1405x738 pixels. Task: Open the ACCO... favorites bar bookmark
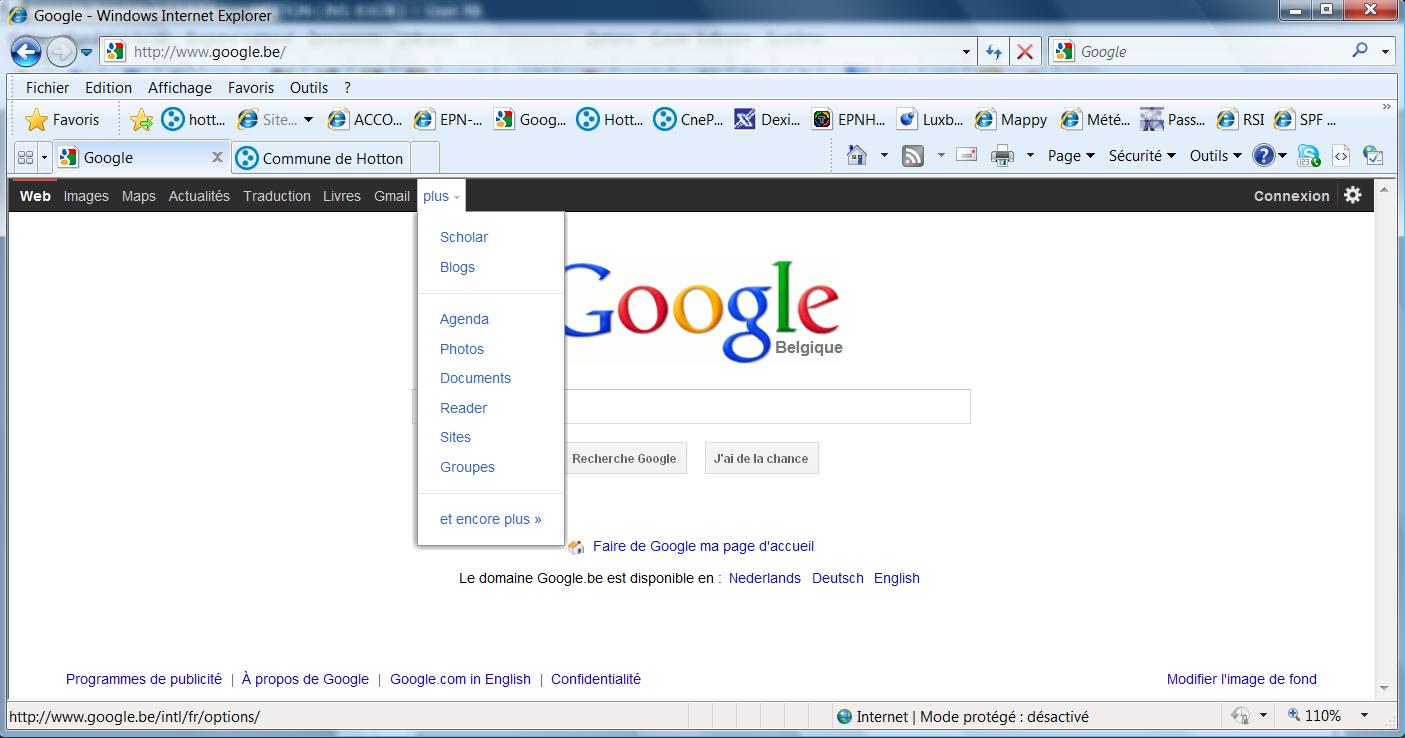[x=365, y=120]
